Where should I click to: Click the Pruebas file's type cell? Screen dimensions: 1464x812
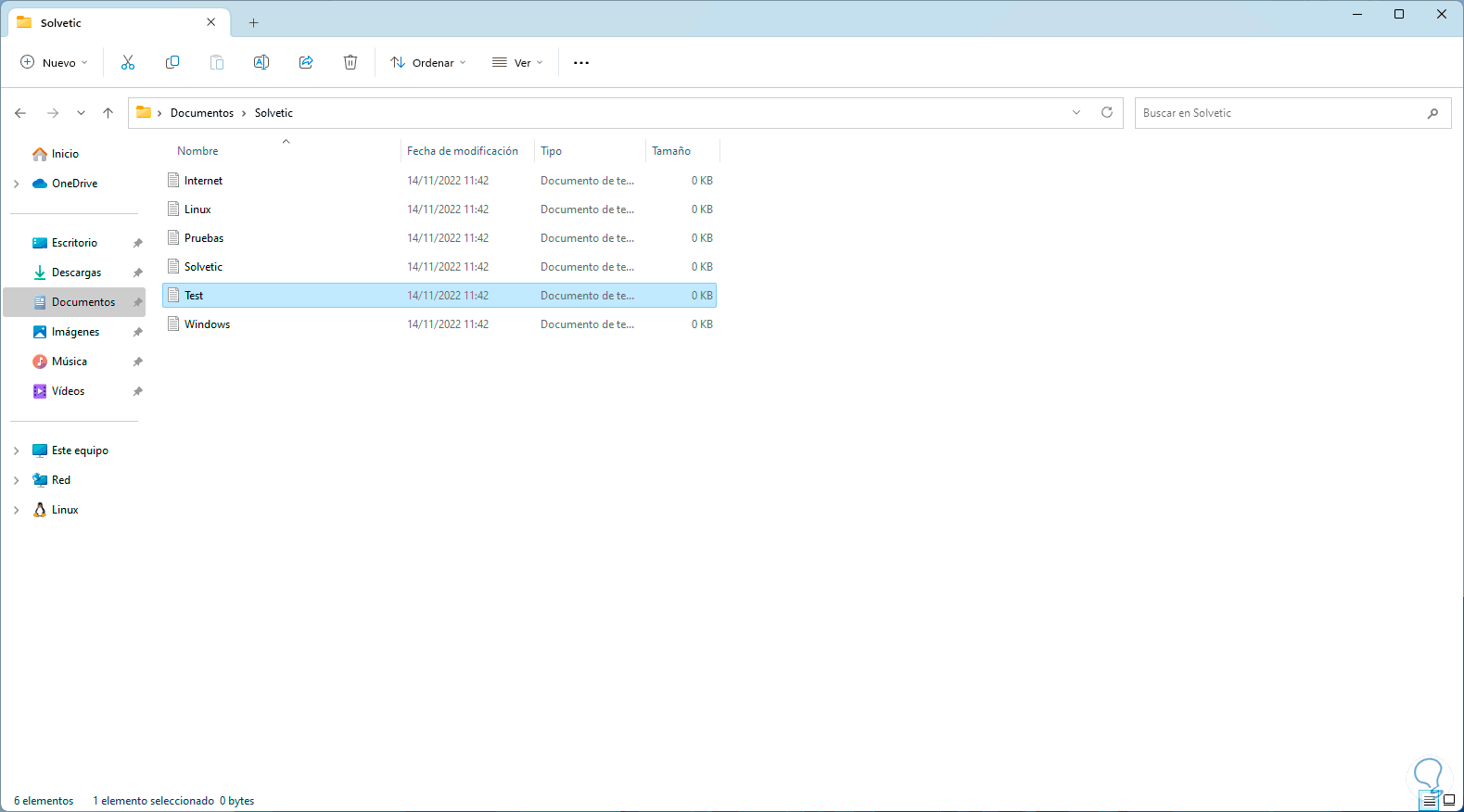(x=588, y=238)
